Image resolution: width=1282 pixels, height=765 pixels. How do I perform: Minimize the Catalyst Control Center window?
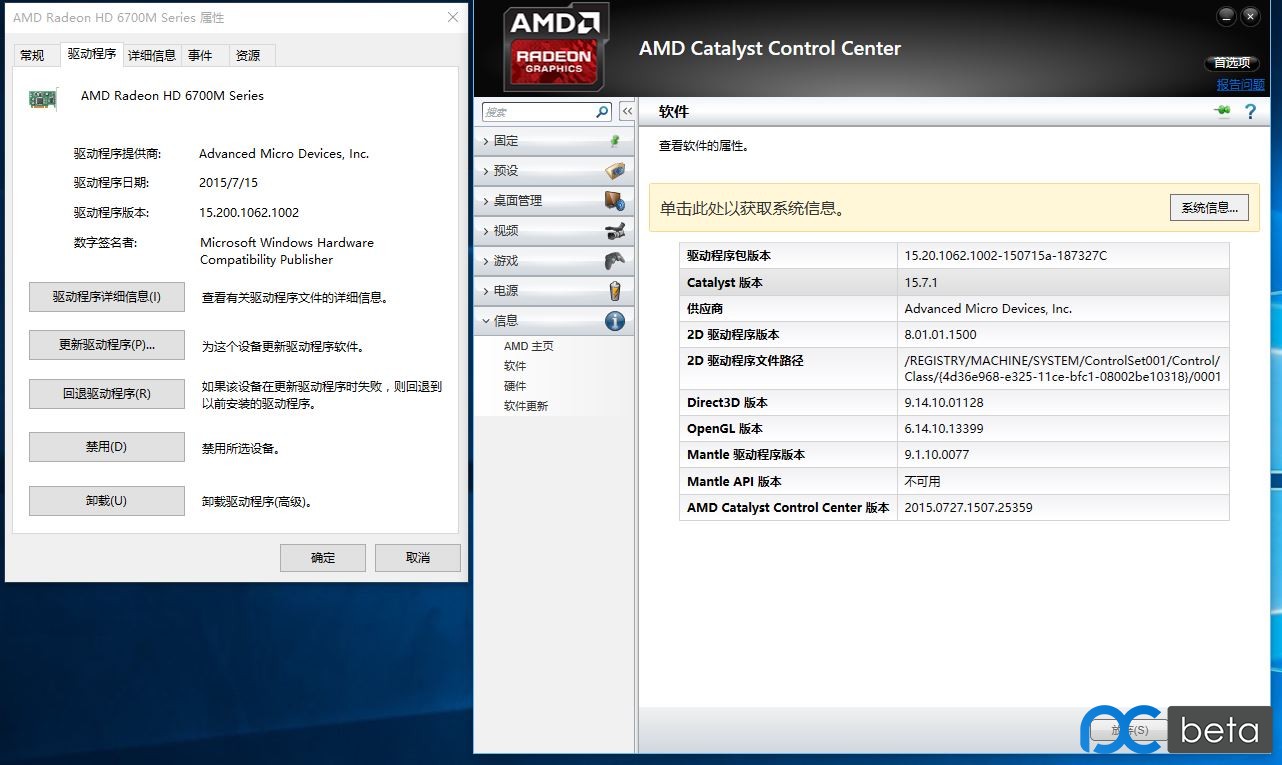1226,17
